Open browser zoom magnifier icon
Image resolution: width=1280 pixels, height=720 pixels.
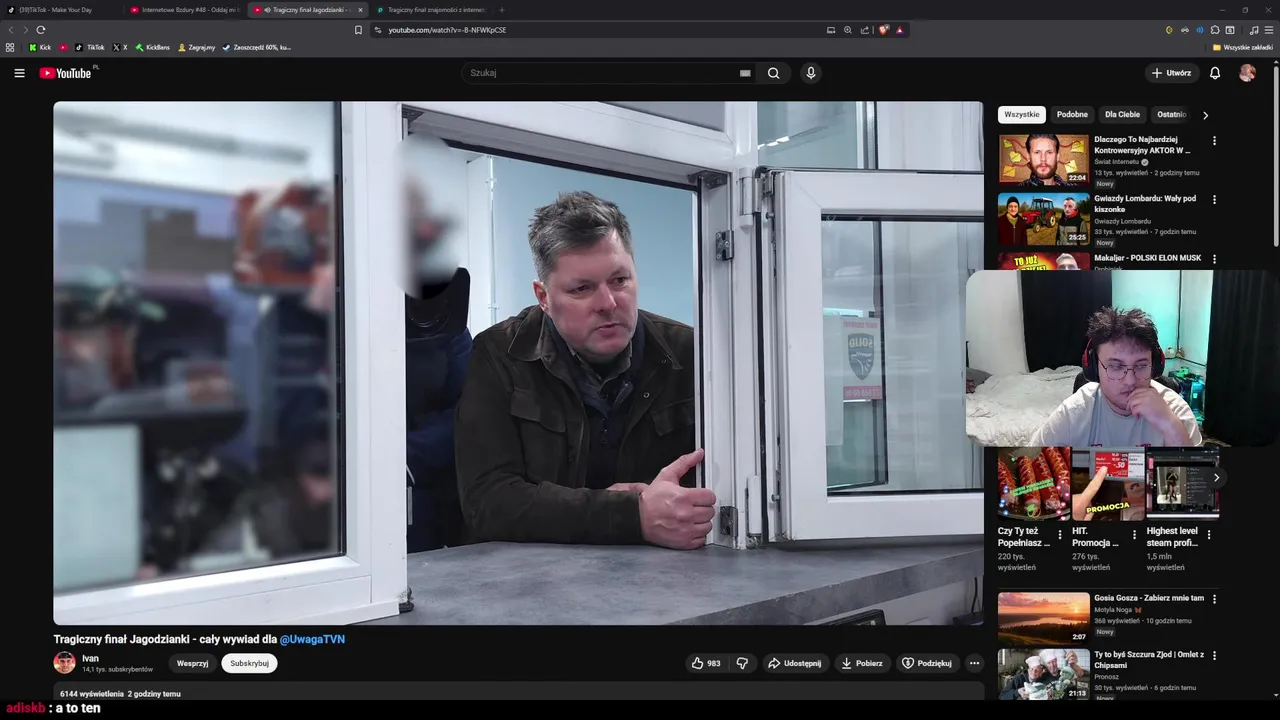(848, 30)
